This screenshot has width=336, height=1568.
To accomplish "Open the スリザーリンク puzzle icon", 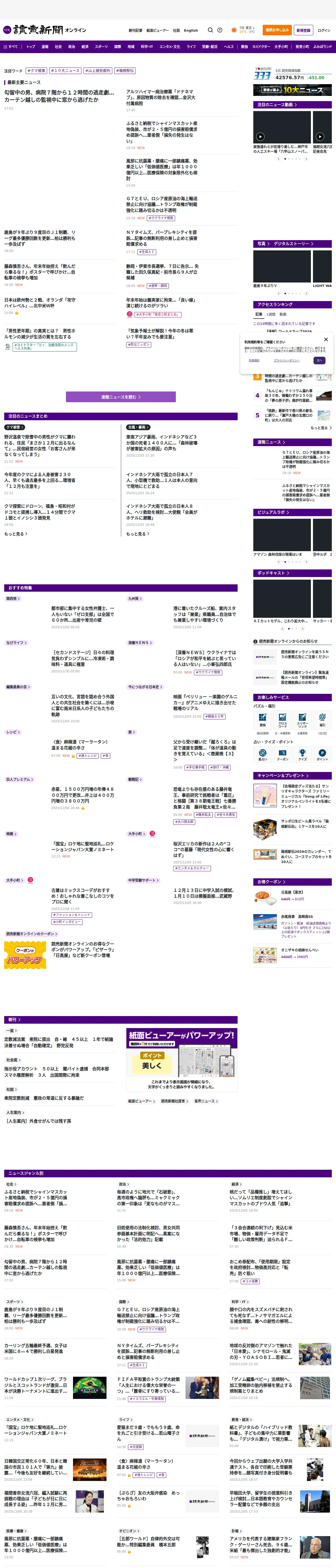I will click(x=303, y=720).
